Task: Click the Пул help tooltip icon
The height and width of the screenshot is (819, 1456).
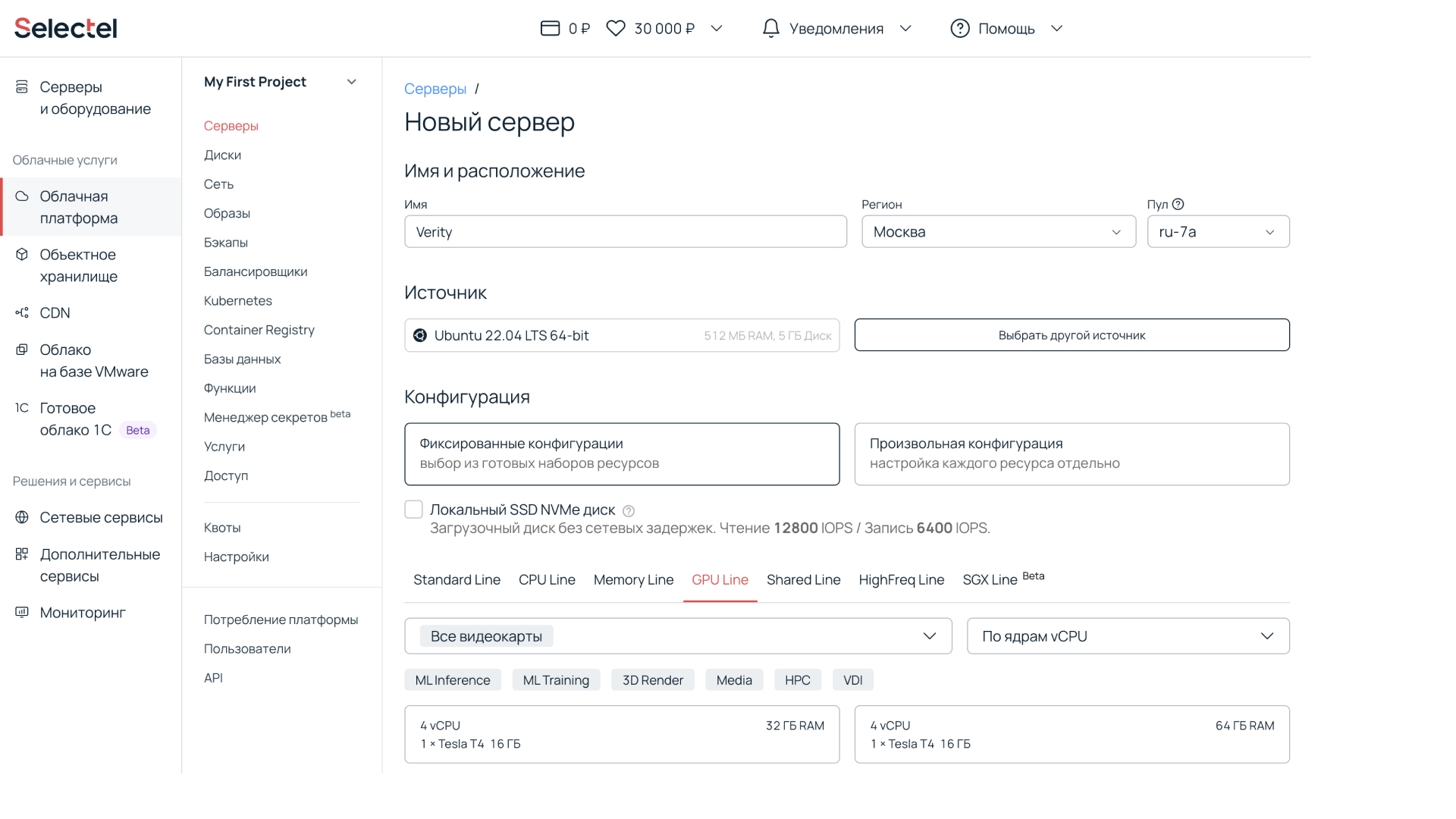Action: [1178, 204]
